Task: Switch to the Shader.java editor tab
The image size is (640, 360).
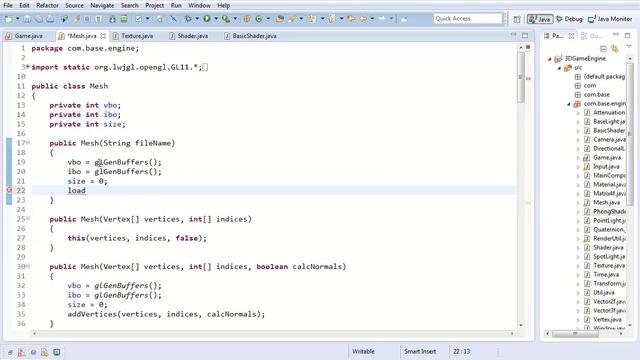Action: (189, 36)
